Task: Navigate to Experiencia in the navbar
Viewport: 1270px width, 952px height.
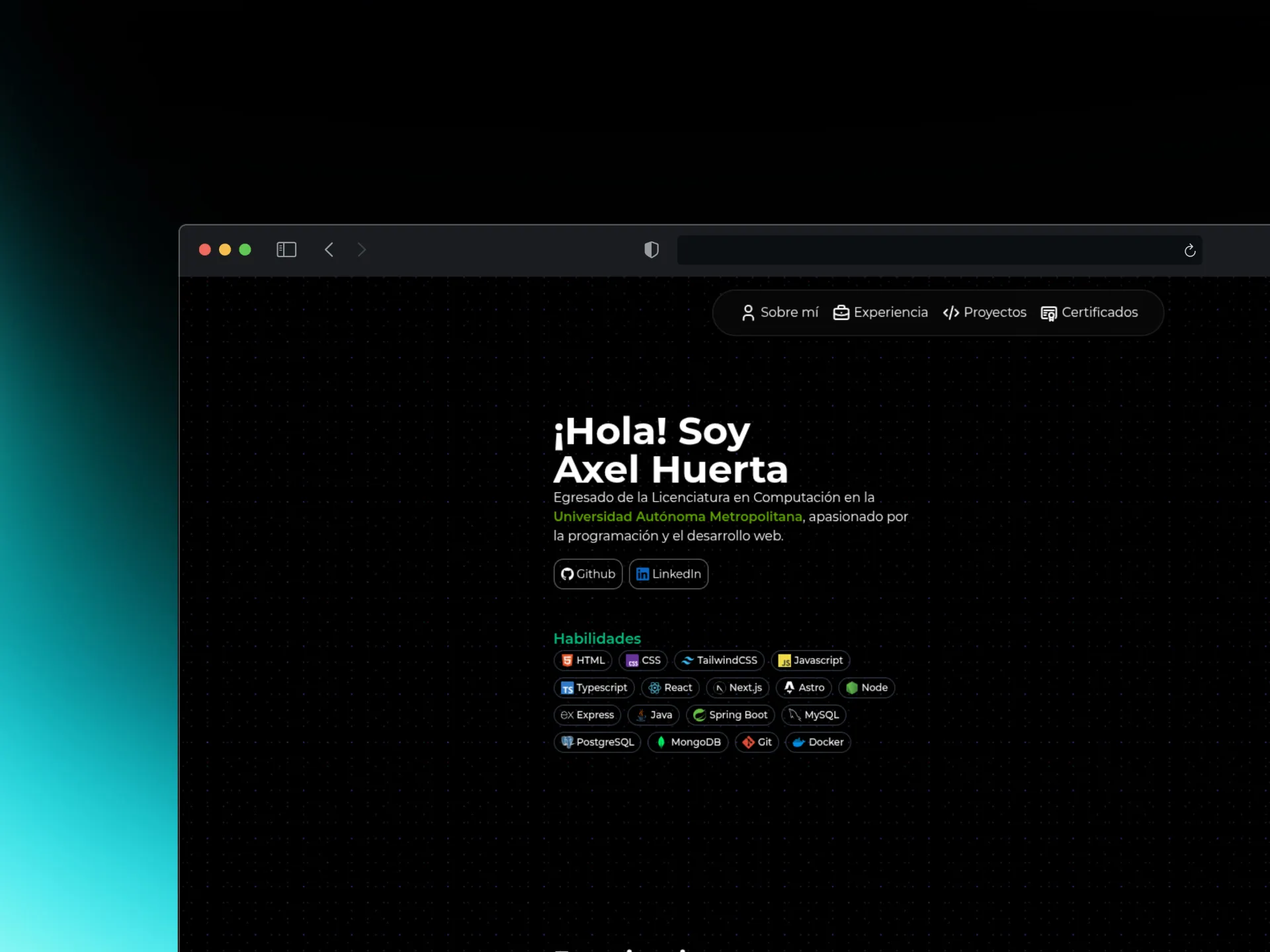Action: point(880,313)
